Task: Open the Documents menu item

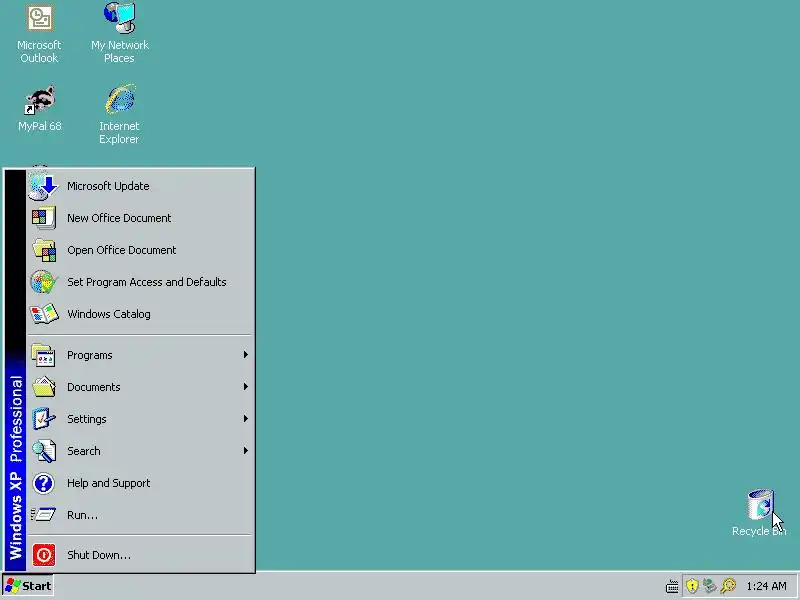Action: pyautogui.click(x=140, y=387)
